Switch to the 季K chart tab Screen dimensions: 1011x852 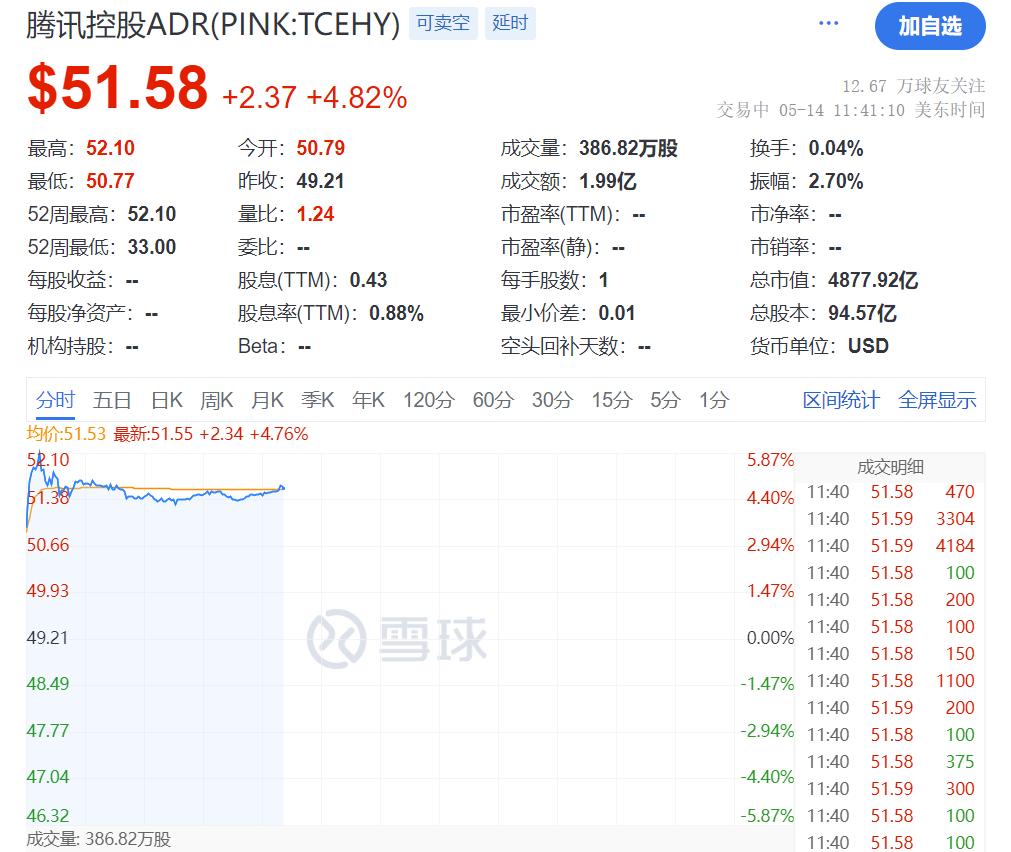[318, 400]
